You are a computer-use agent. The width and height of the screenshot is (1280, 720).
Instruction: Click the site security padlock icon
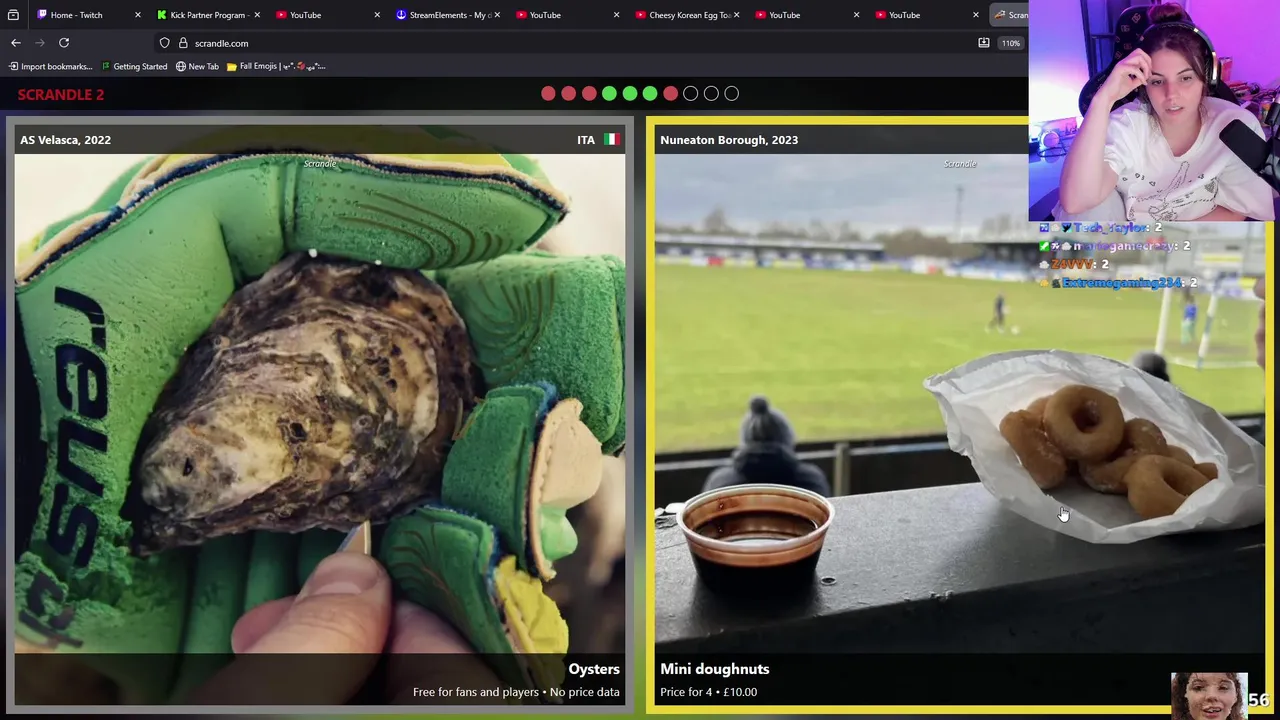tap(183, 43)
